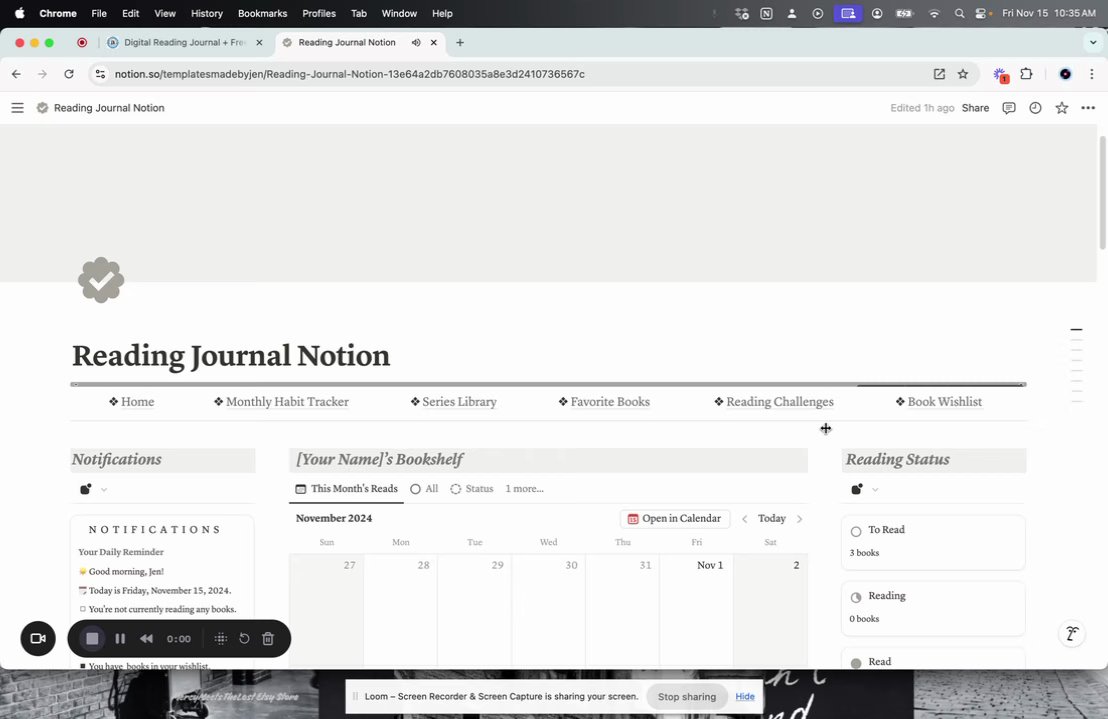Delete the Loom recording with trash

(x=268, y=638)
